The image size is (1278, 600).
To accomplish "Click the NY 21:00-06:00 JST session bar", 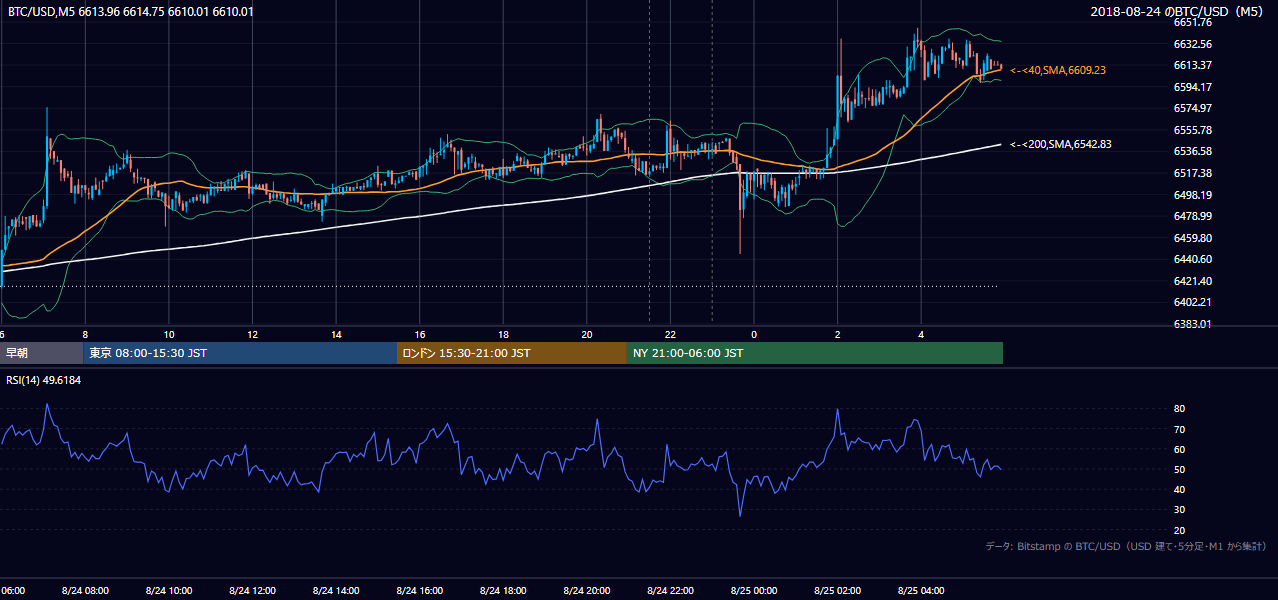I will (815, 353).
